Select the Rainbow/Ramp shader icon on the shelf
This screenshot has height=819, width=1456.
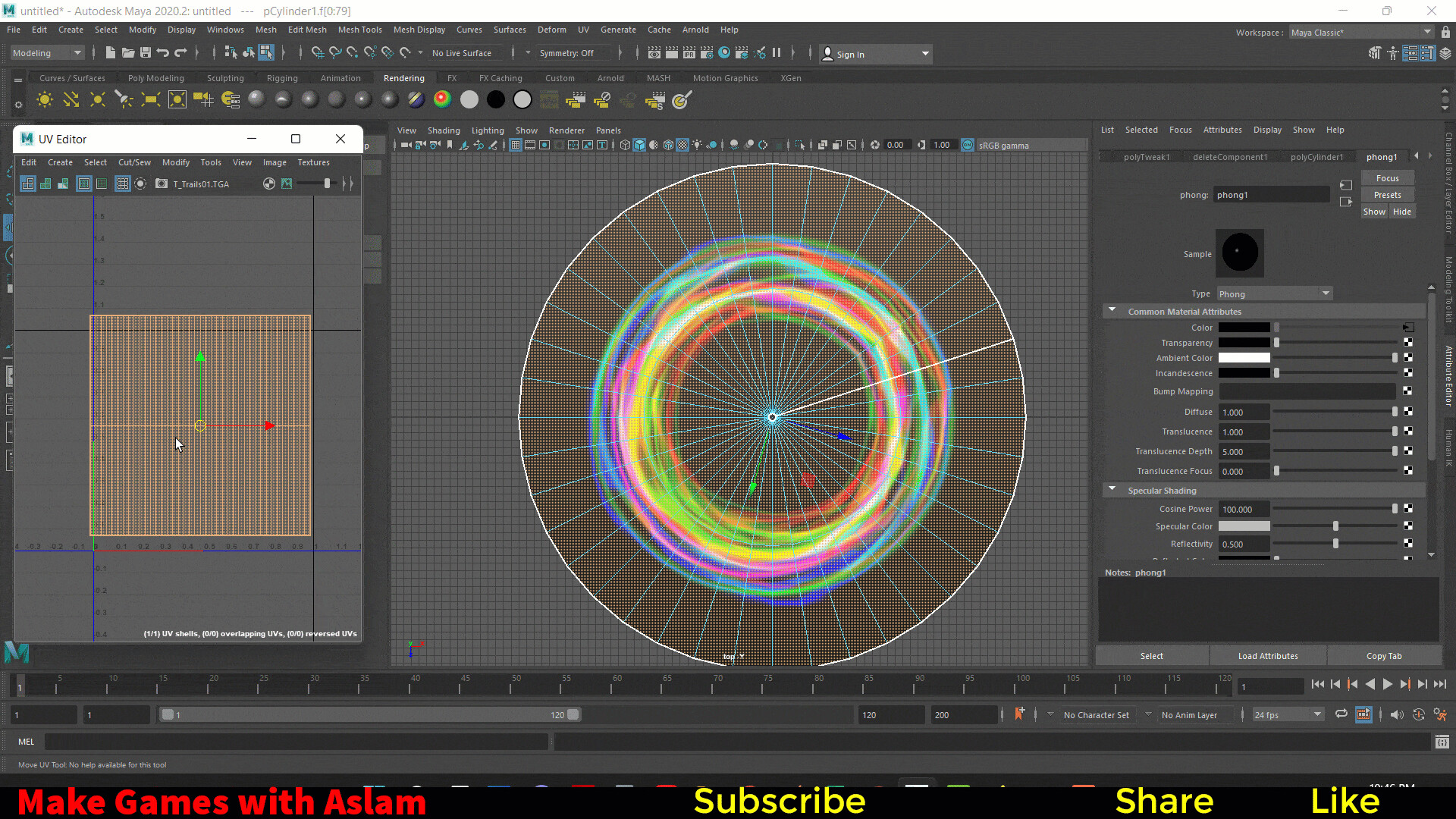[x=441, y=99]
